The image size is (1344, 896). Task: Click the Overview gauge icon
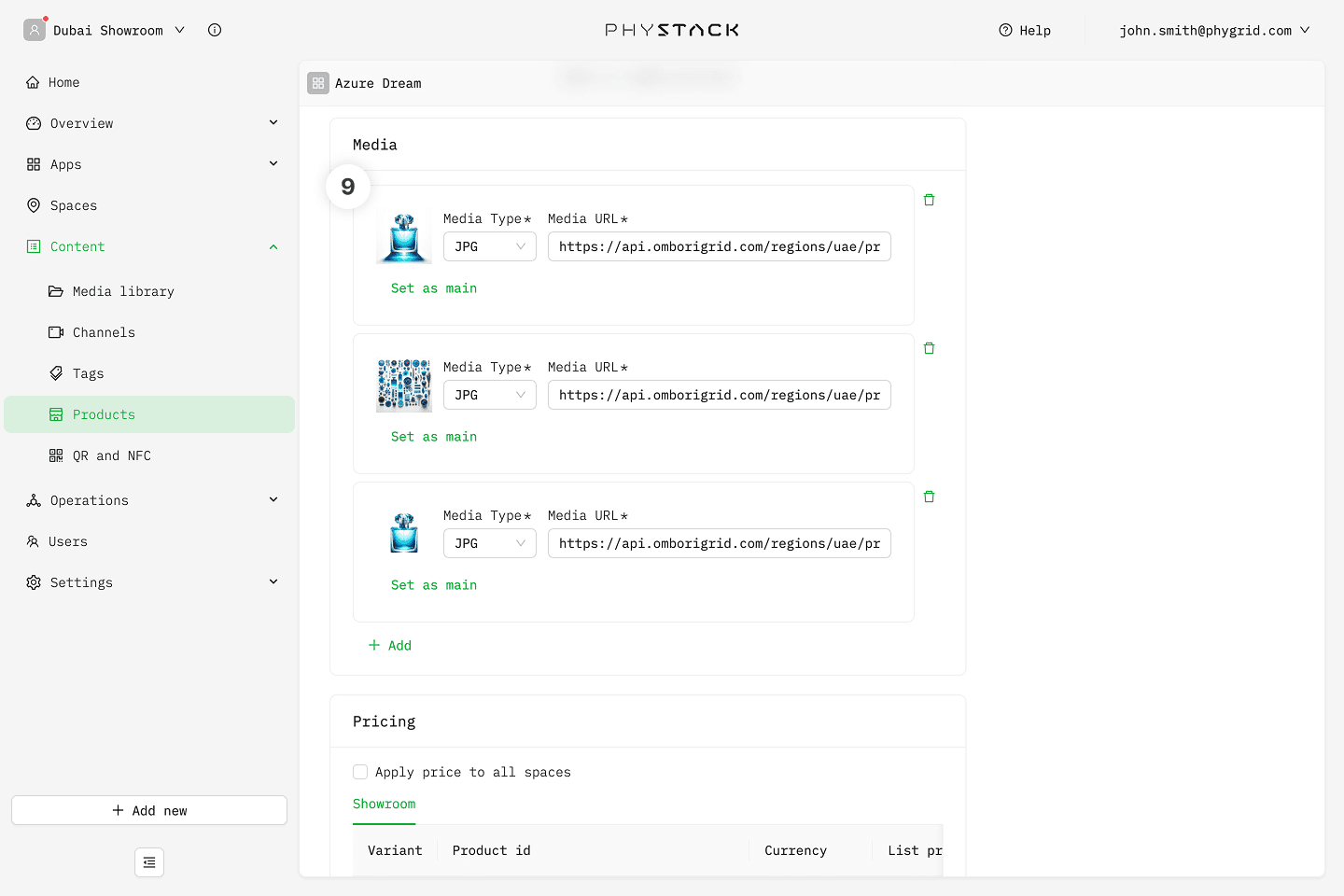(x=34, y=123)
